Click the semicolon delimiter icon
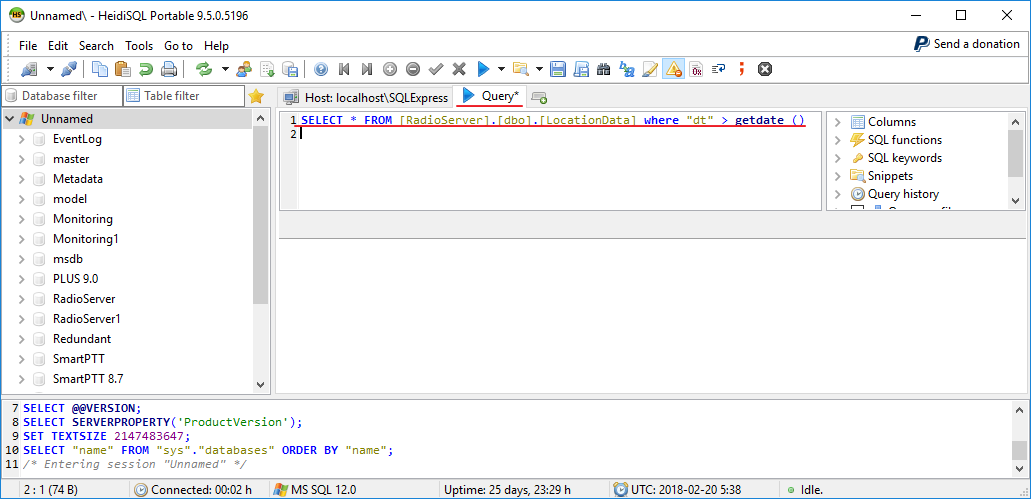1031x499 pixels. coord(742,69)
